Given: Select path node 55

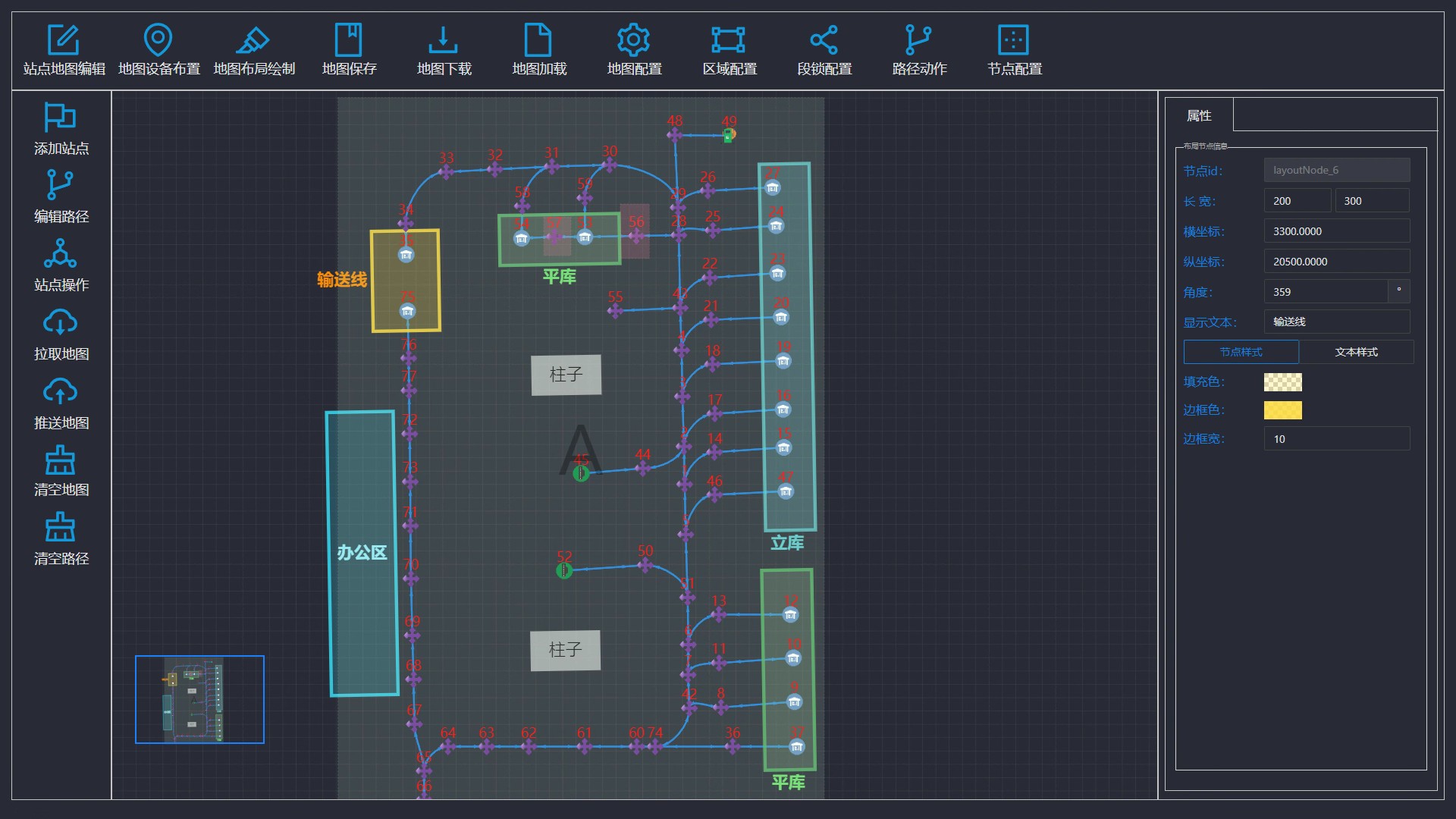Looking at the screenshot, I should 615,311.
